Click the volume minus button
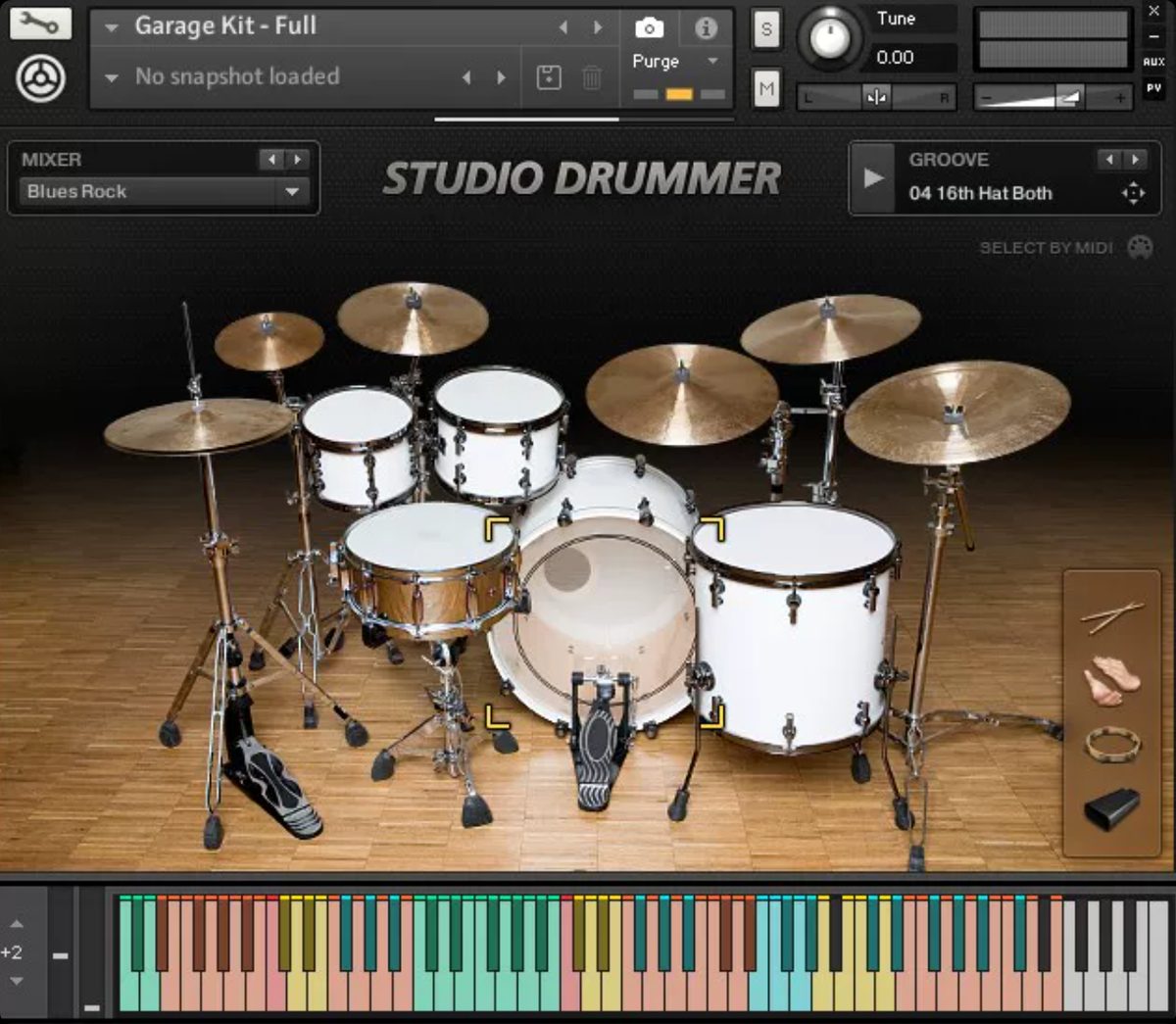1176x1024 pixels. pos(987,98)
